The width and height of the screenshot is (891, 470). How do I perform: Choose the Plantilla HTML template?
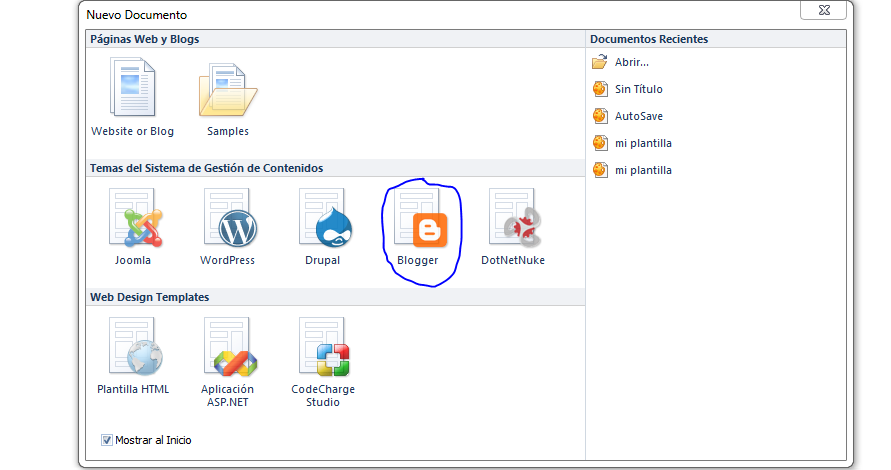pos(133,356)
